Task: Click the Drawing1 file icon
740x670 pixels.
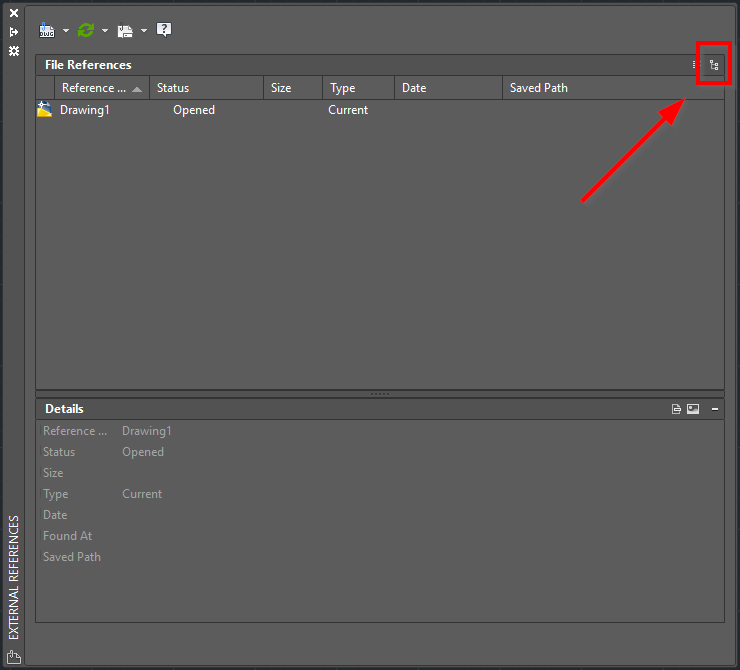Action: click(x=44, y=109)
